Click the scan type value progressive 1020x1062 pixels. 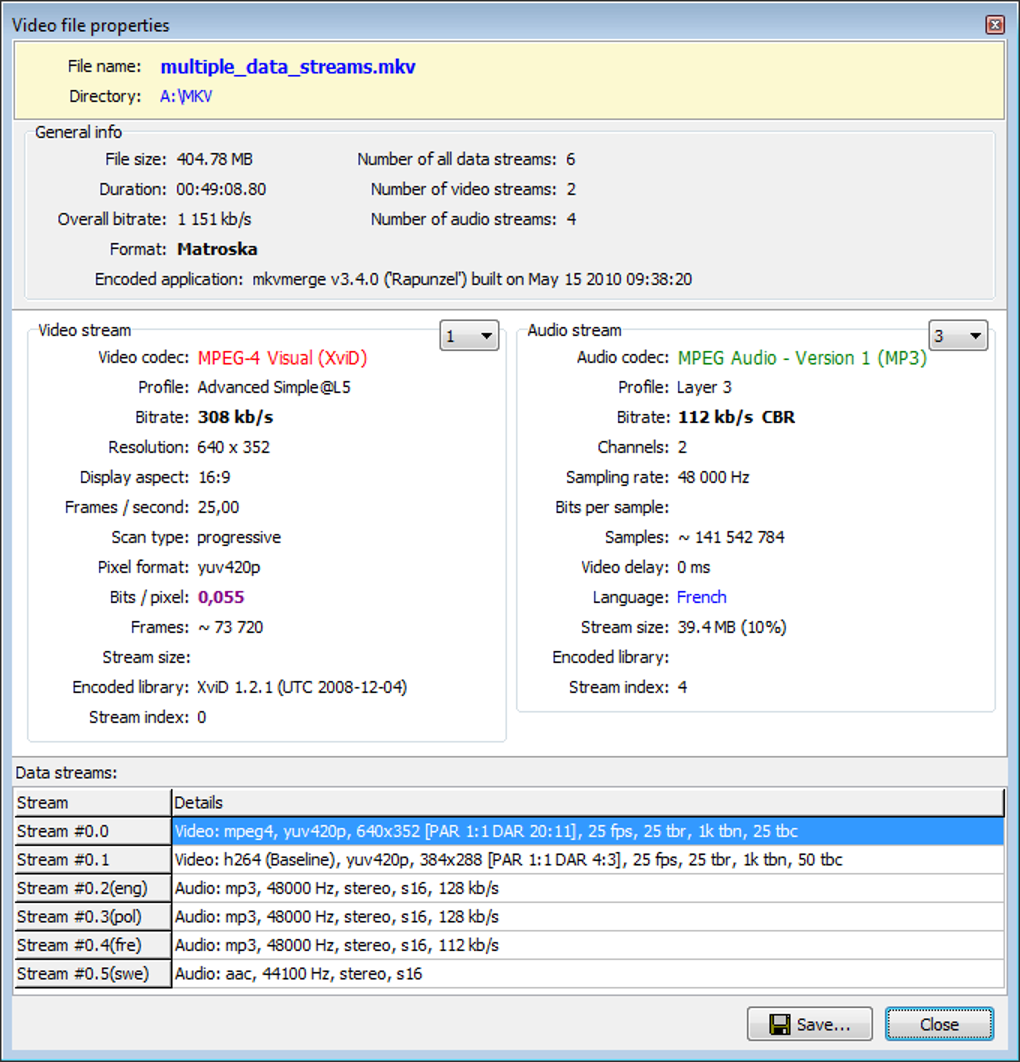(239, 537)
